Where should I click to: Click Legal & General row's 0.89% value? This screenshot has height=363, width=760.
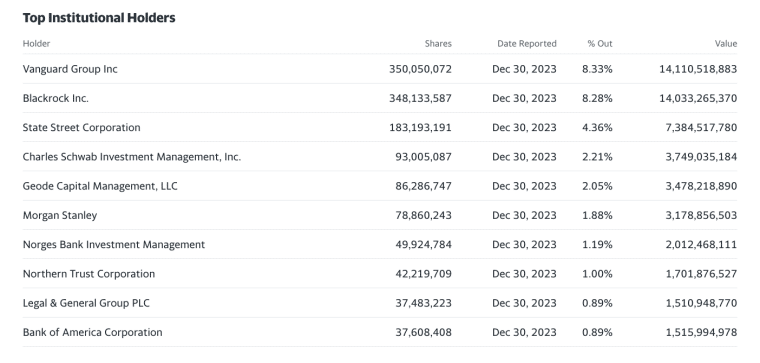tap(597, 303)
